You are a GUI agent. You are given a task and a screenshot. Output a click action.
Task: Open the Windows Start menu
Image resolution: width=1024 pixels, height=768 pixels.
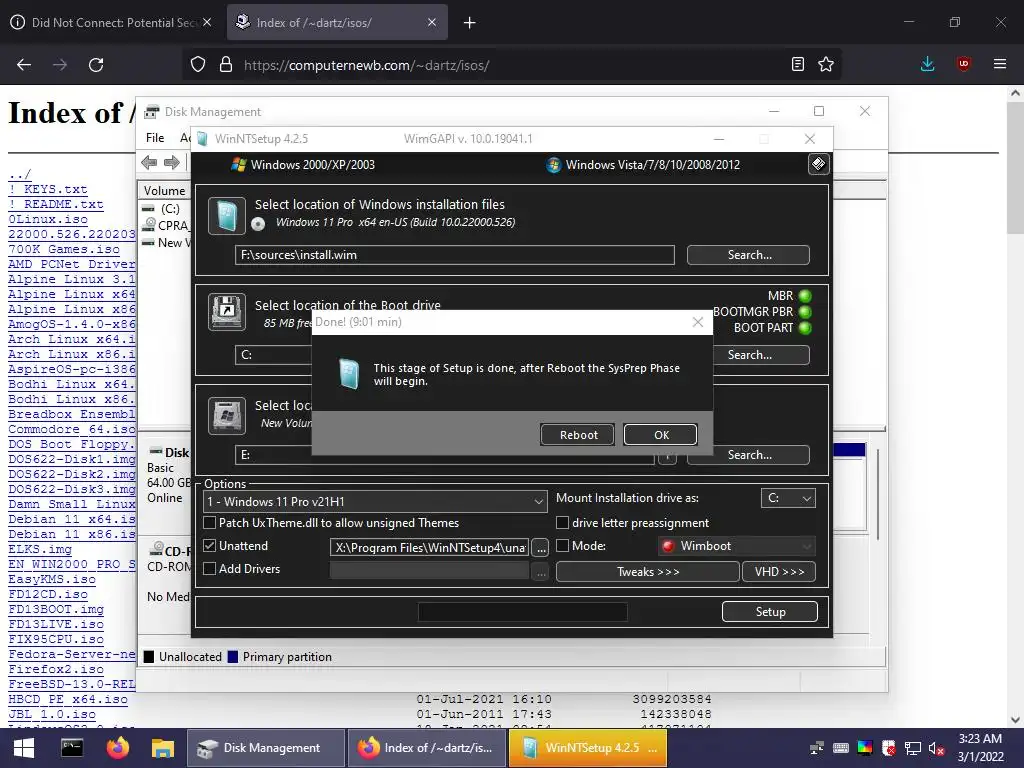[x=24, y=748]
